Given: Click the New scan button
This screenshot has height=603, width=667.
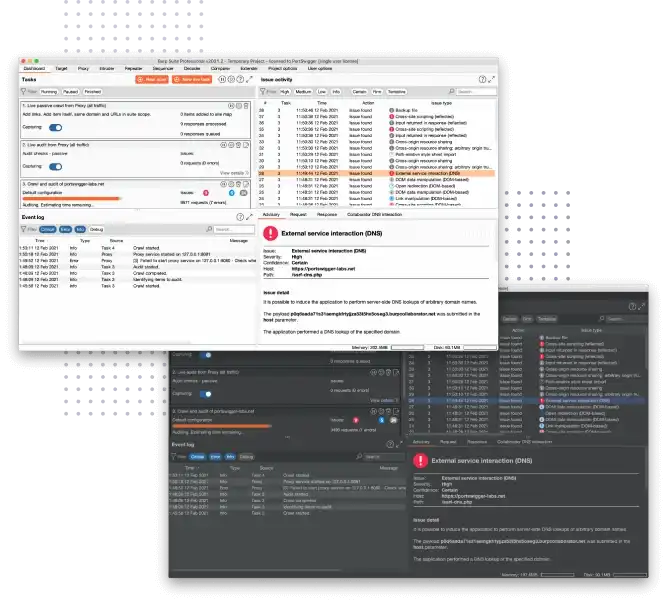Looking at the screenshot, I should 152,80.
